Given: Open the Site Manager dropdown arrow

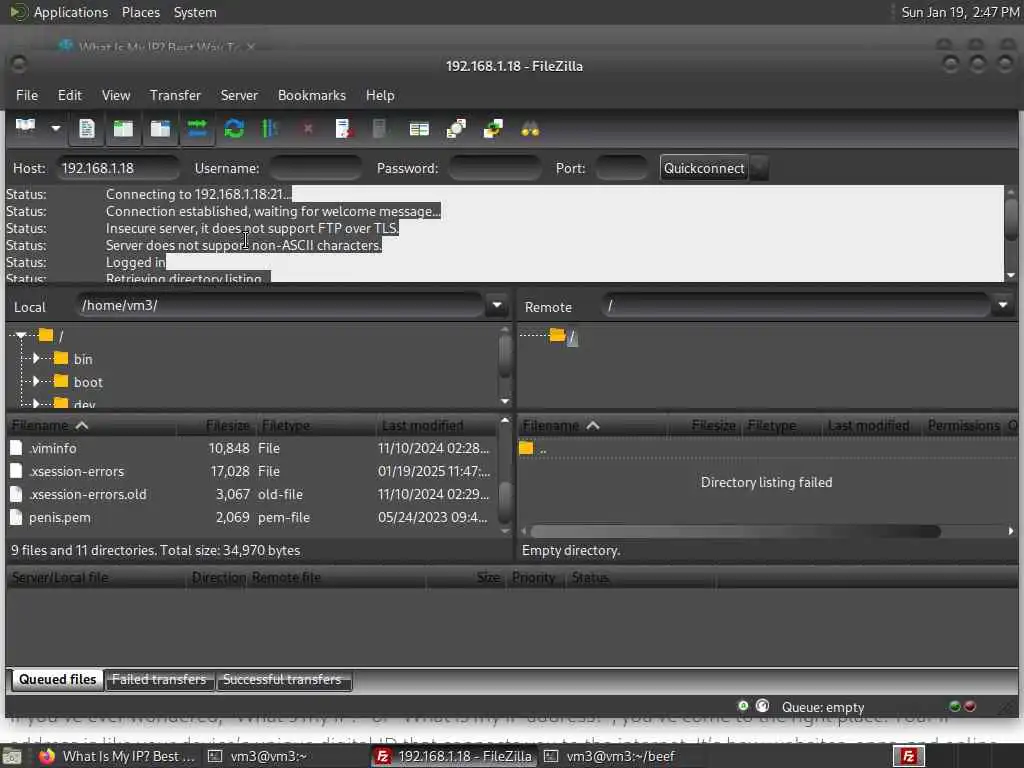Looking at the screenshot, I should (x=56, y=128).
